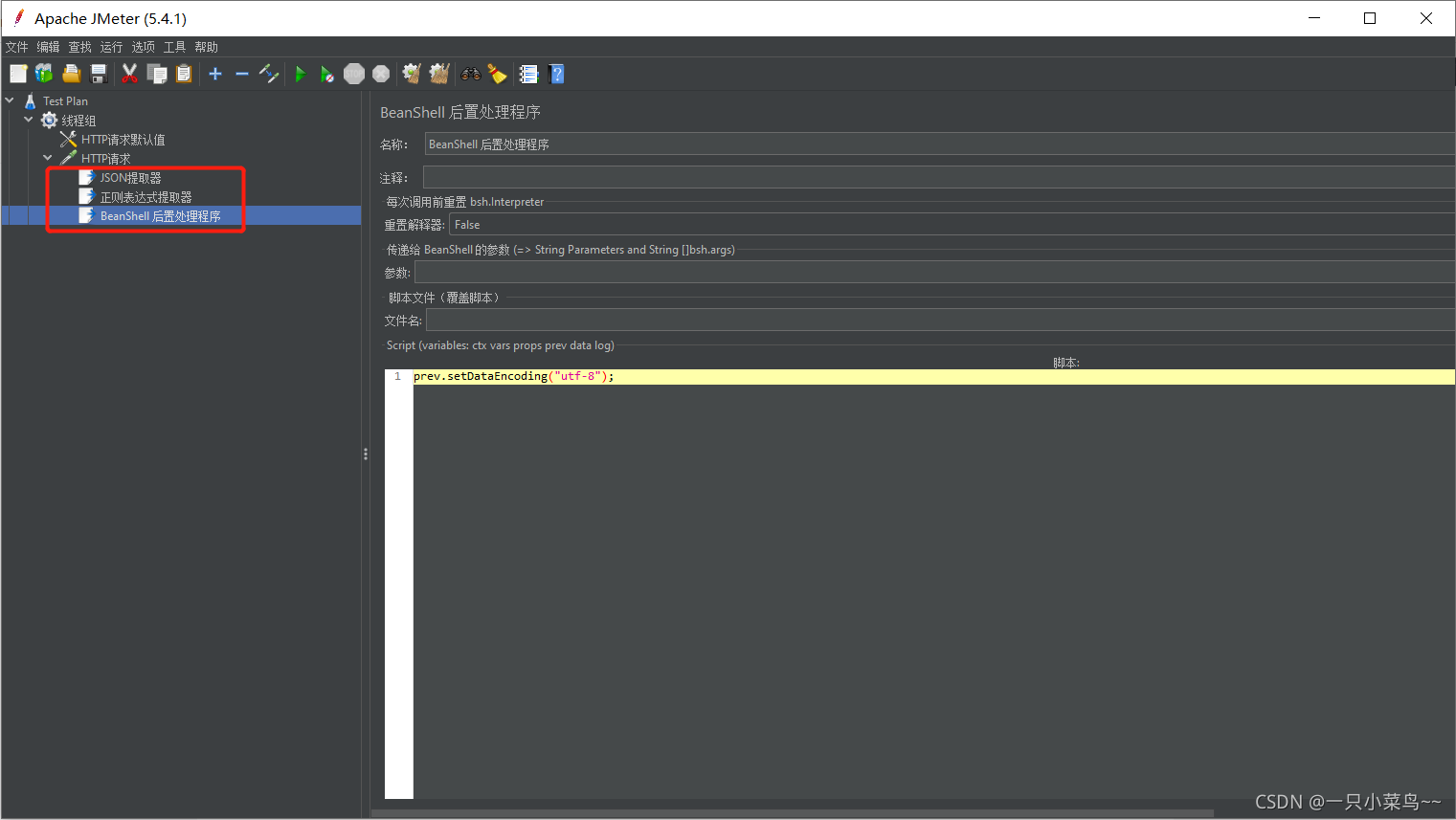Click line number 1 in script gutter
Image resolution: width=1456 pixels, height=820 pixels.
(x=397, y=376)
